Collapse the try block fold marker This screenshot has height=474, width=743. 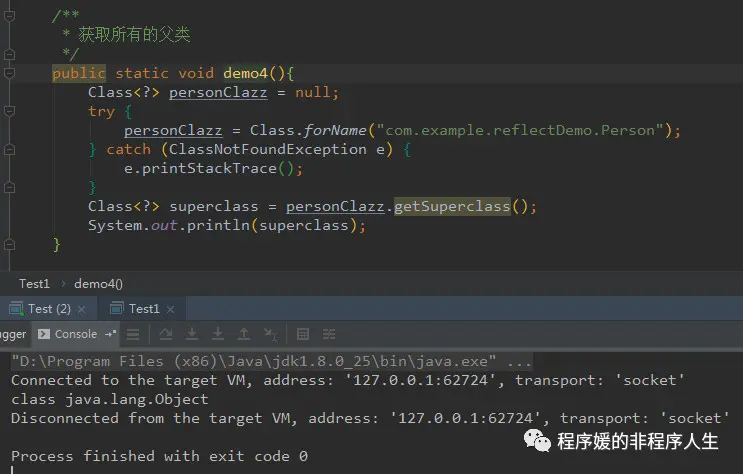click(x=9, y=111)
